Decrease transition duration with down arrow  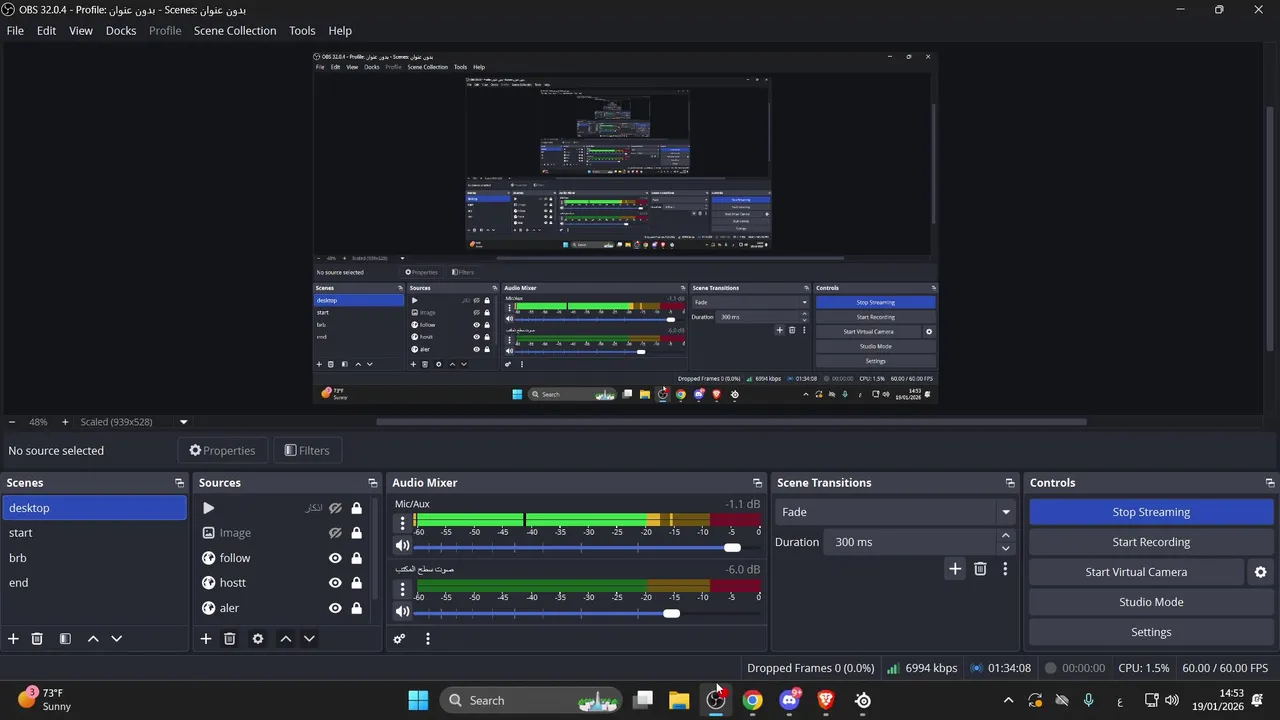point(1005,548)
